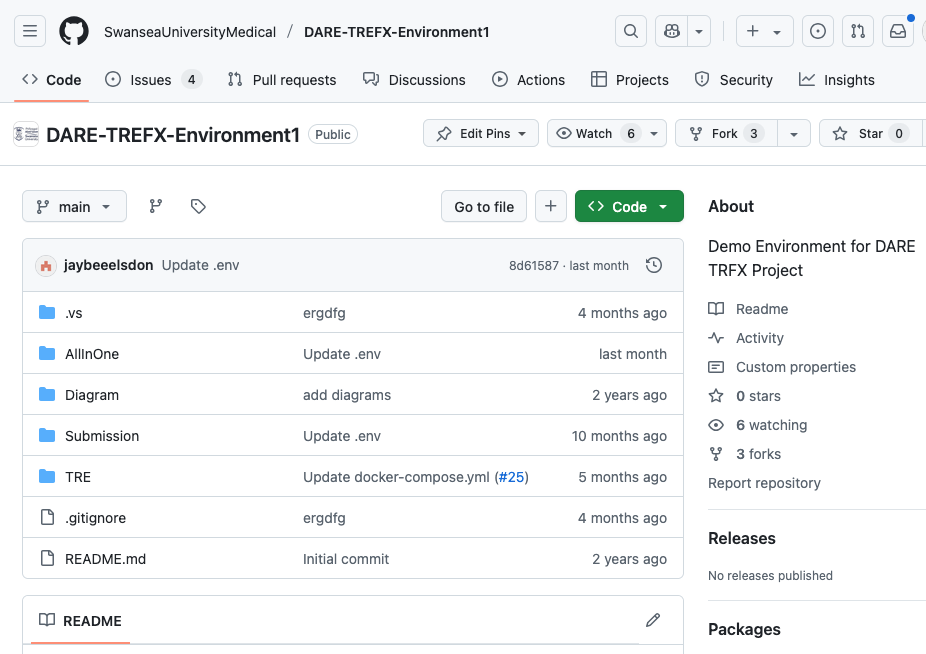Viewport: 926px width, 654px height.
Task: Open Packages heading link
Action: click(744, 629)
